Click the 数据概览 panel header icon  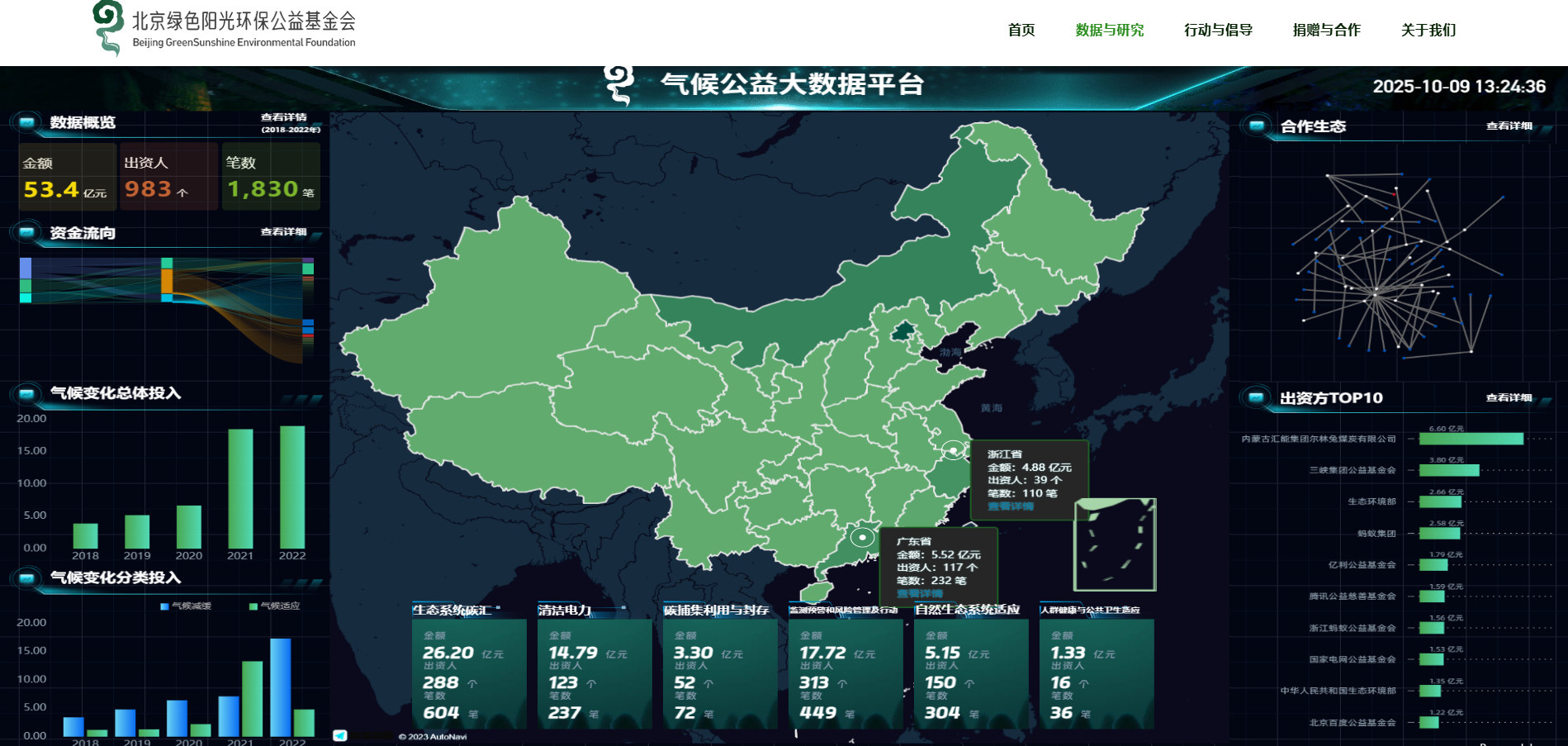(26, 122)
